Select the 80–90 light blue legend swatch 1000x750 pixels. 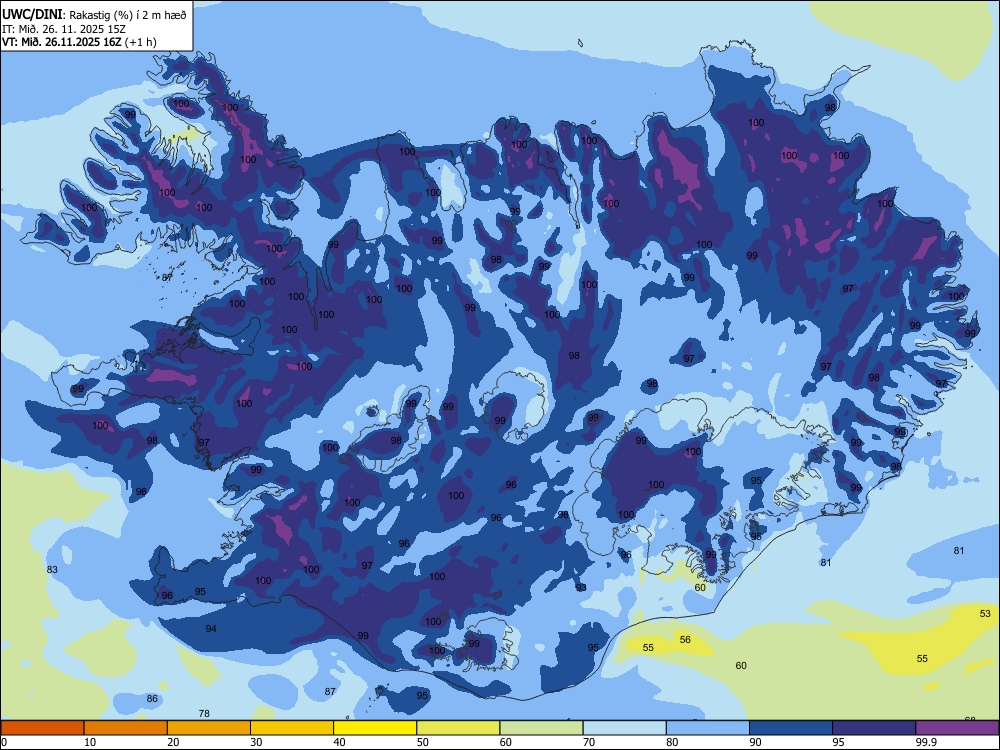coord(708,728)
